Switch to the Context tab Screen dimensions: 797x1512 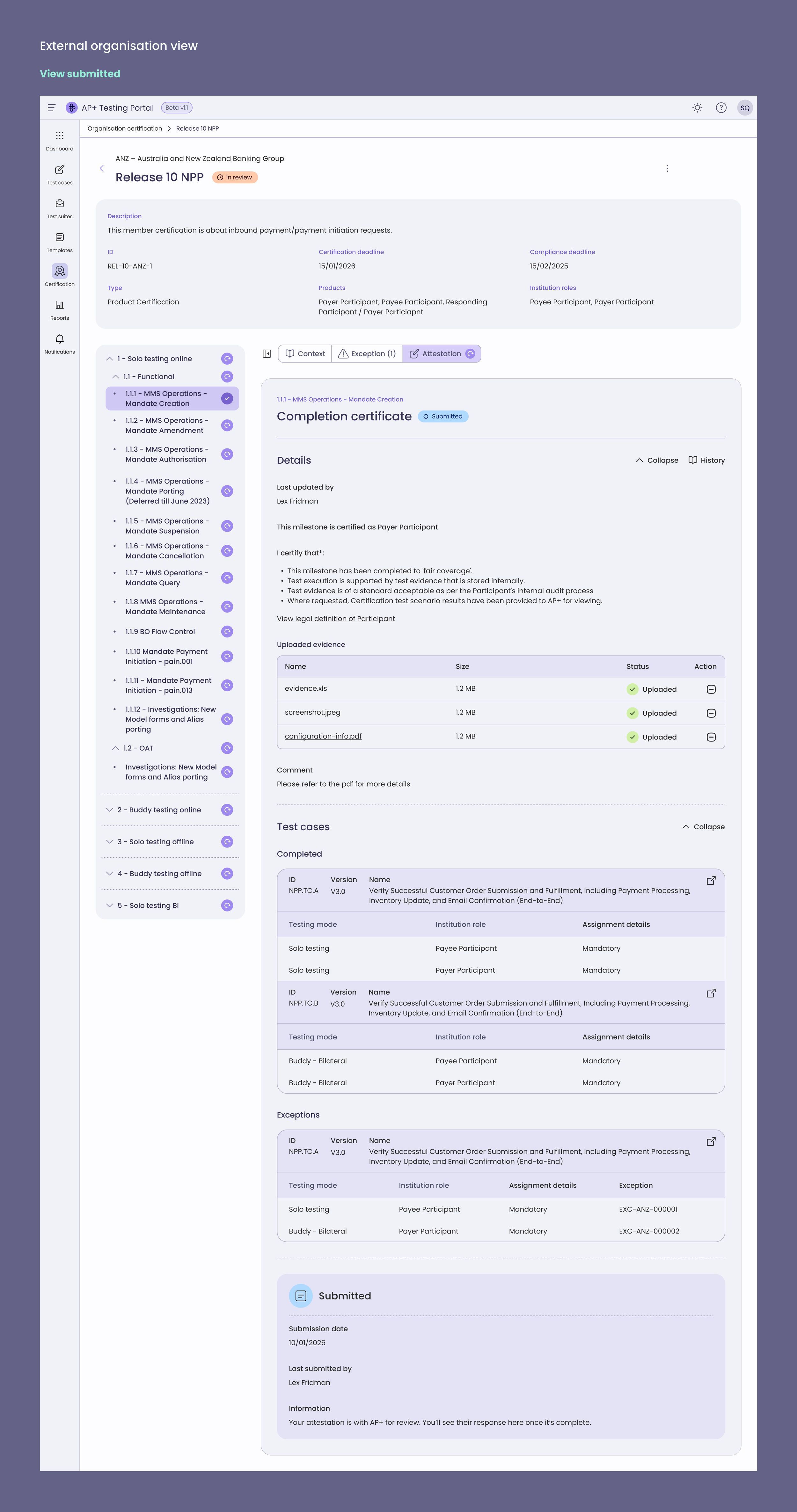(x=304, y=353)
